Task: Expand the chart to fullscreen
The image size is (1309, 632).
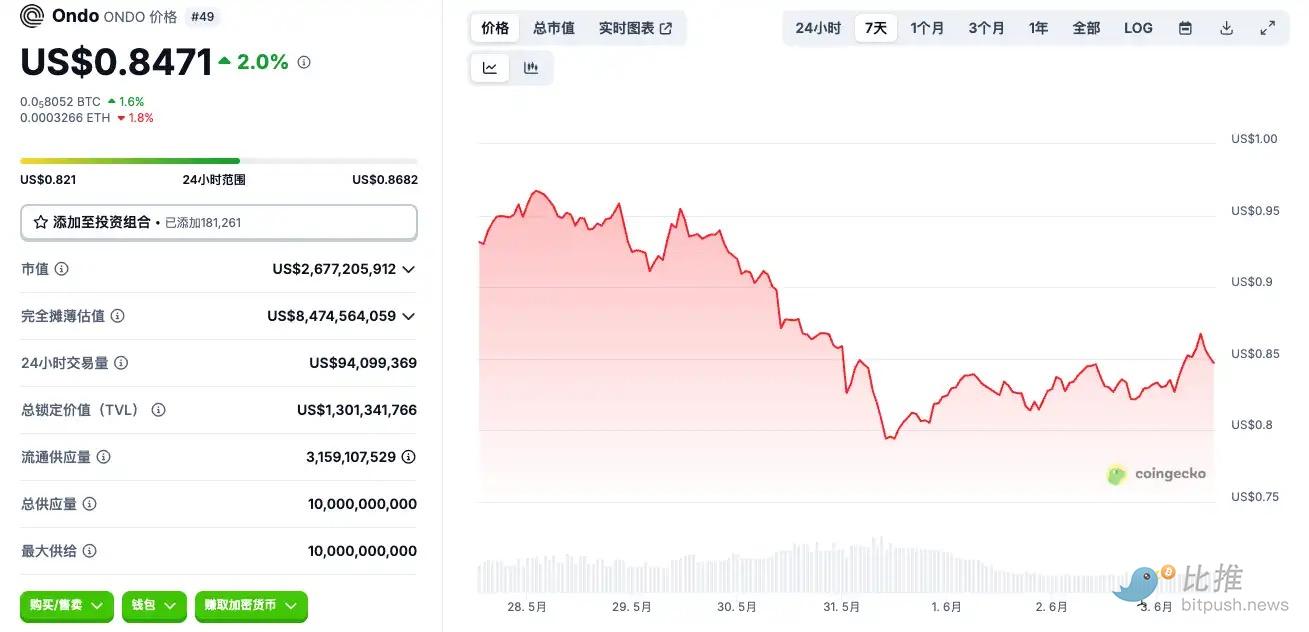Action: pos(1267,28)
